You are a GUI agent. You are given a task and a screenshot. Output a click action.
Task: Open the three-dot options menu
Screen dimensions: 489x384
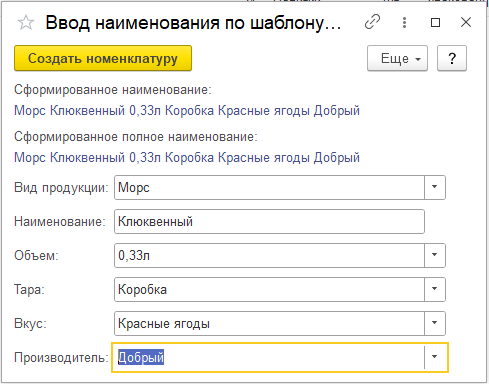coord(404,22)
